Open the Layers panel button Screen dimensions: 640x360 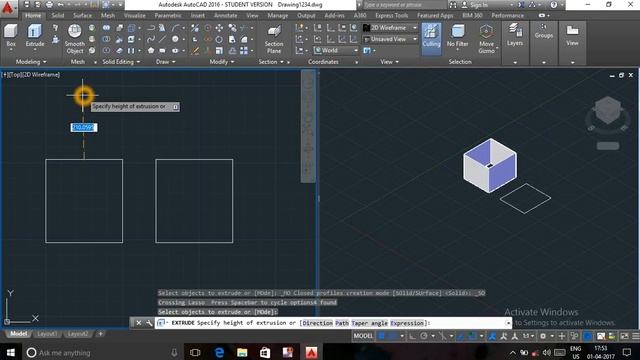point(515,35)
